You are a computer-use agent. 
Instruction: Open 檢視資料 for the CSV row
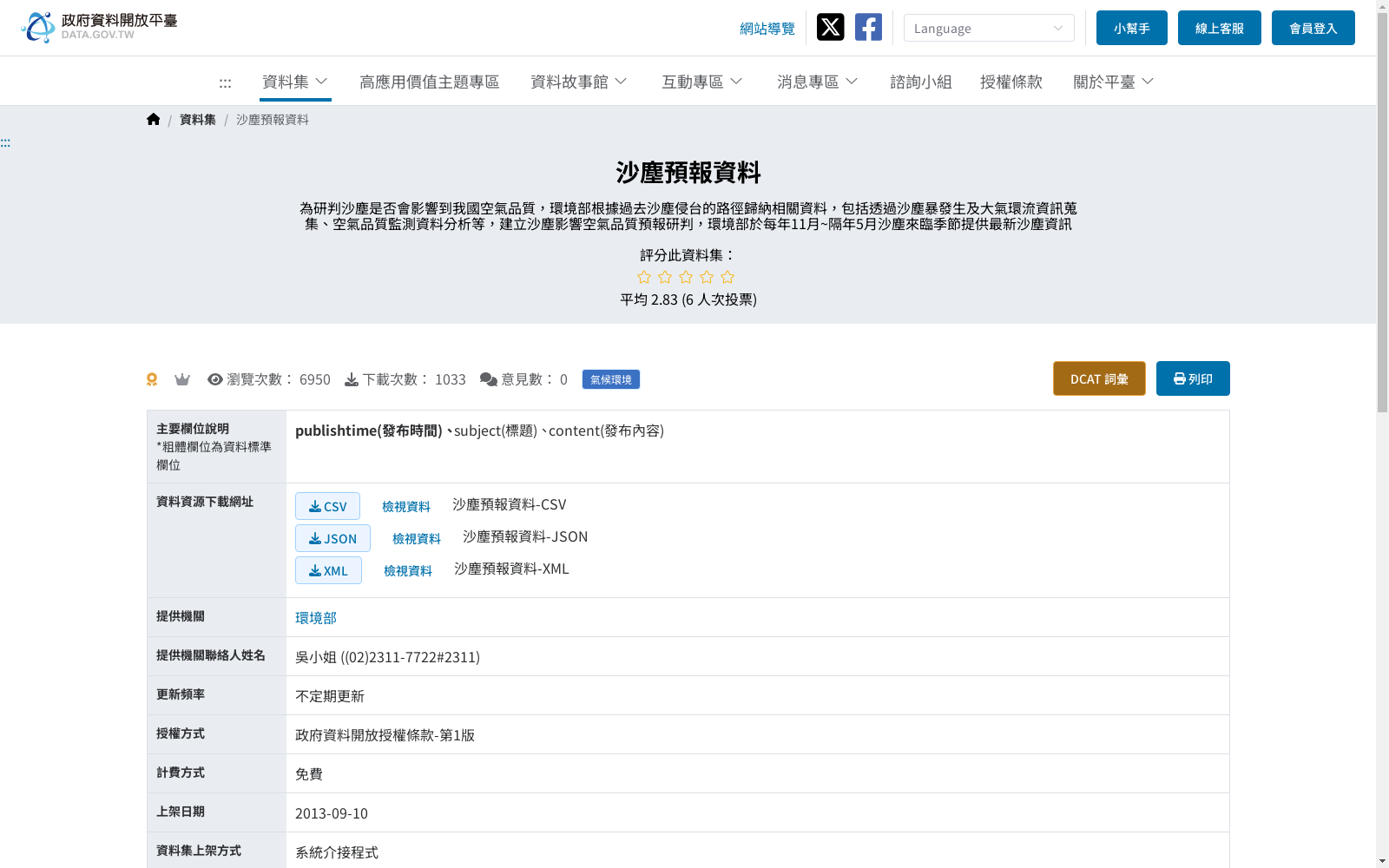[406, 507]
